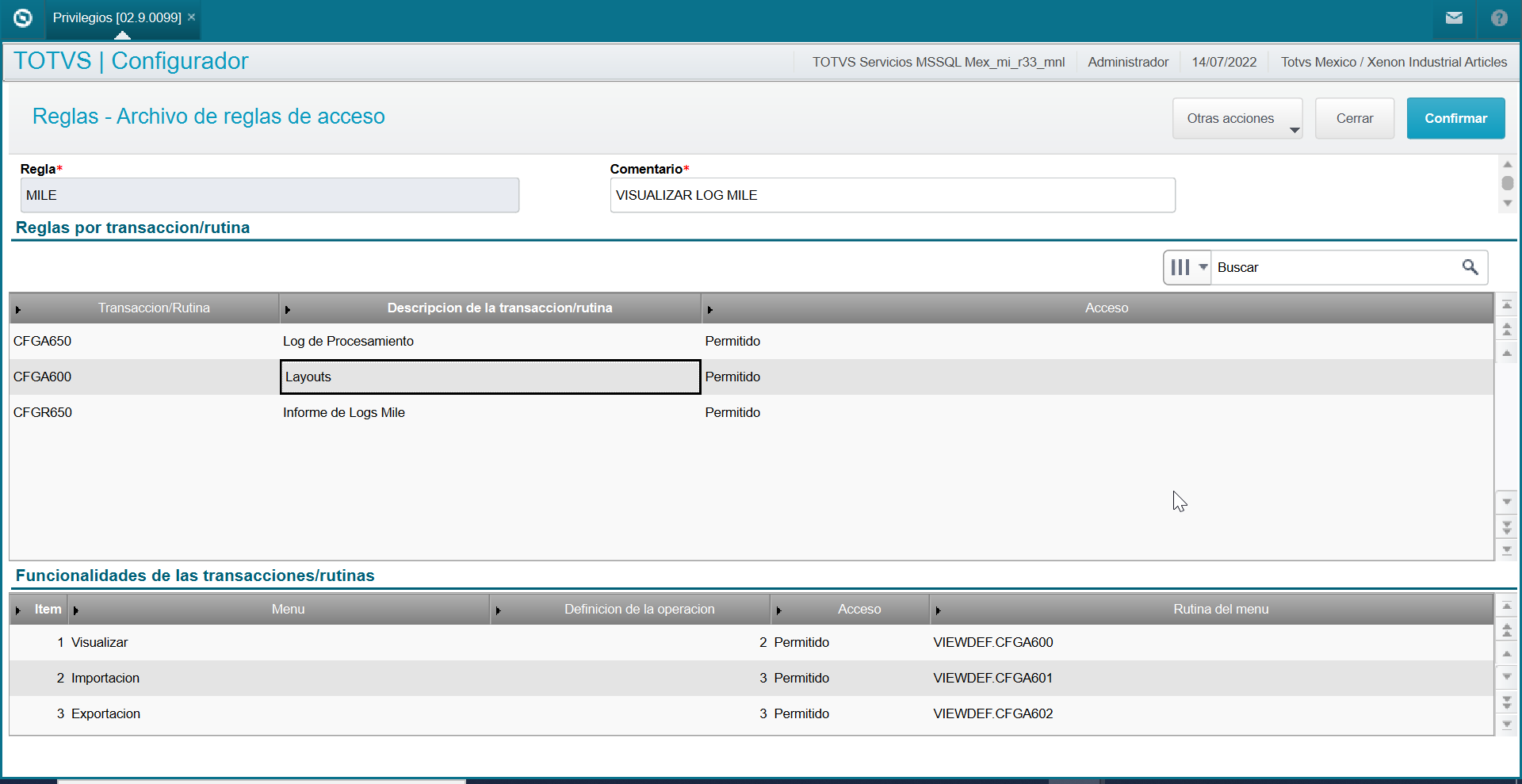
Task: Click the Buscar search field
Action: point(1337,267)
